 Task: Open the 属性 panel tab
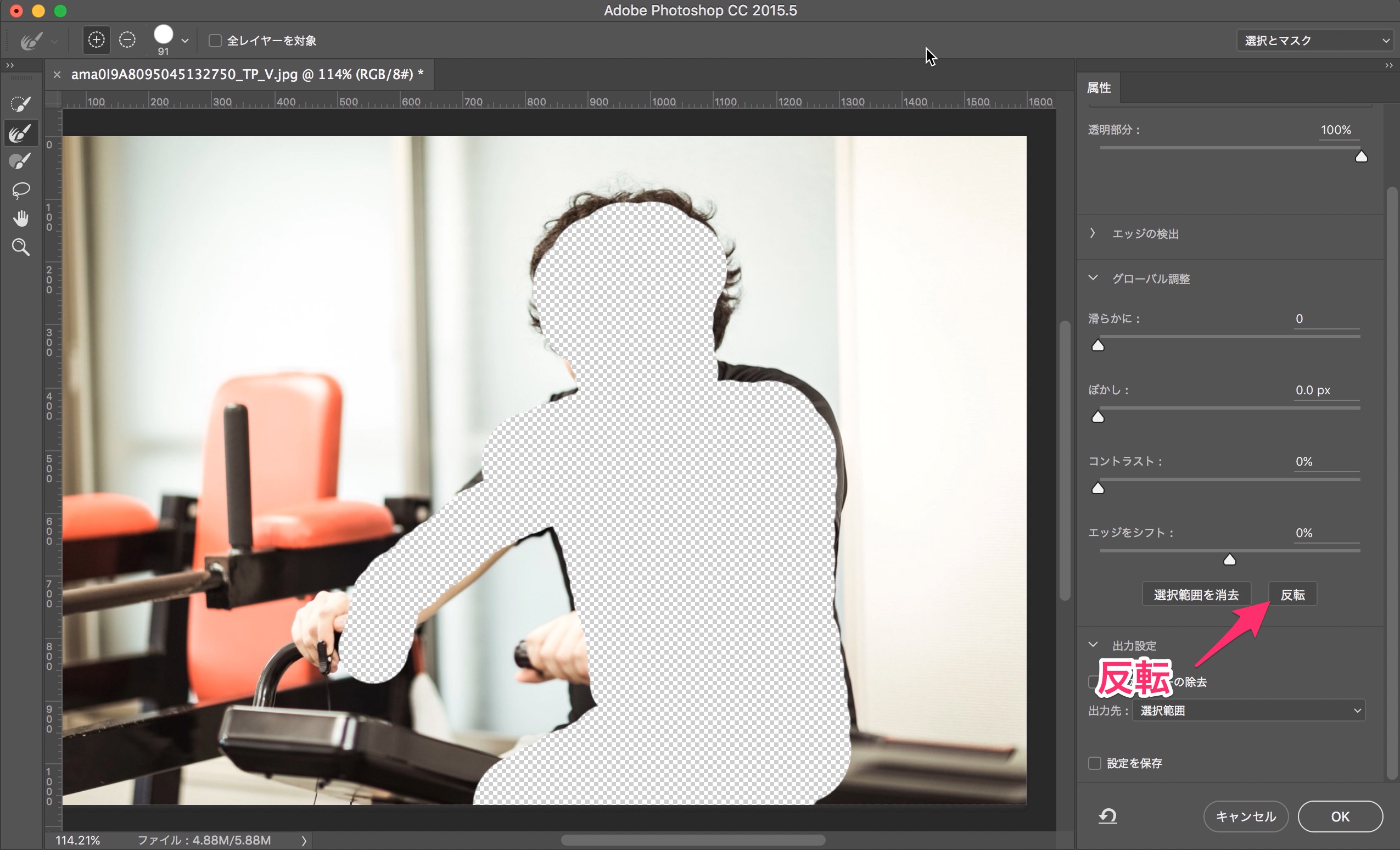click(1098, 87)
